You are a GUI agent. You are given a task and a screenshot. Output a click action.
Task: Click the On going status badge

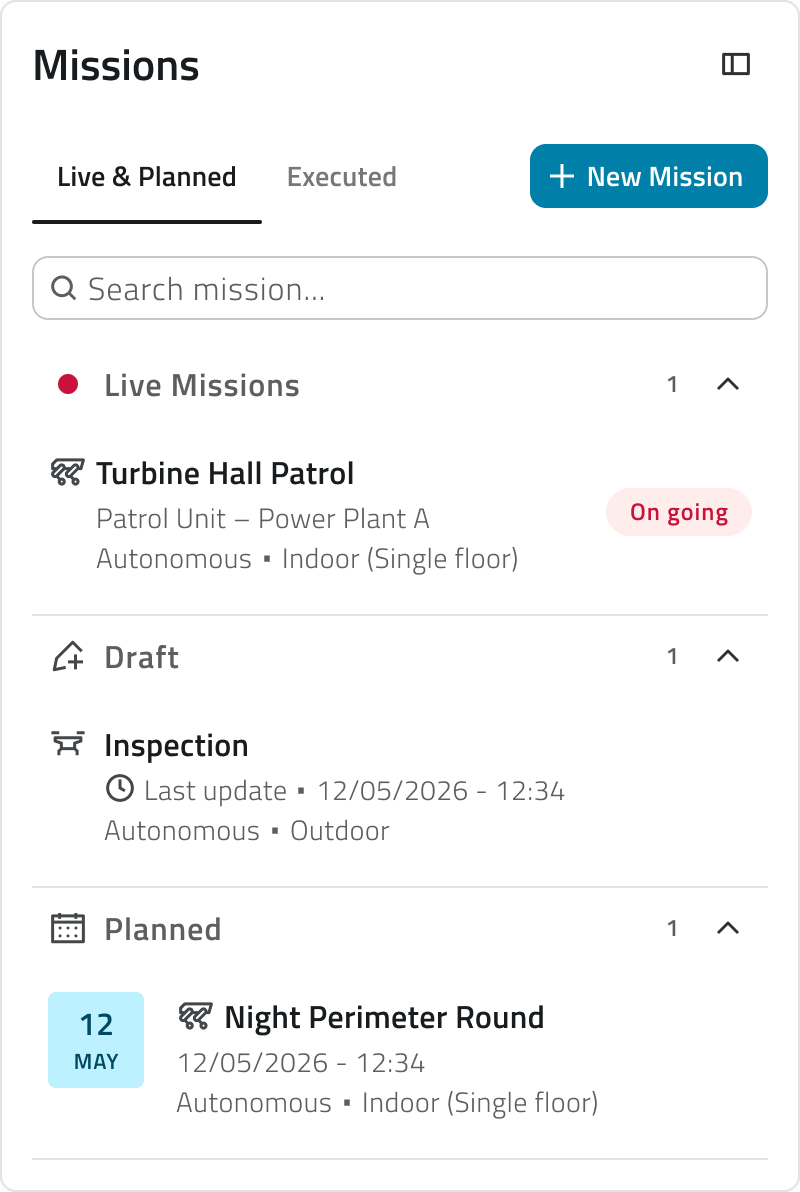(x=679, y=512)
